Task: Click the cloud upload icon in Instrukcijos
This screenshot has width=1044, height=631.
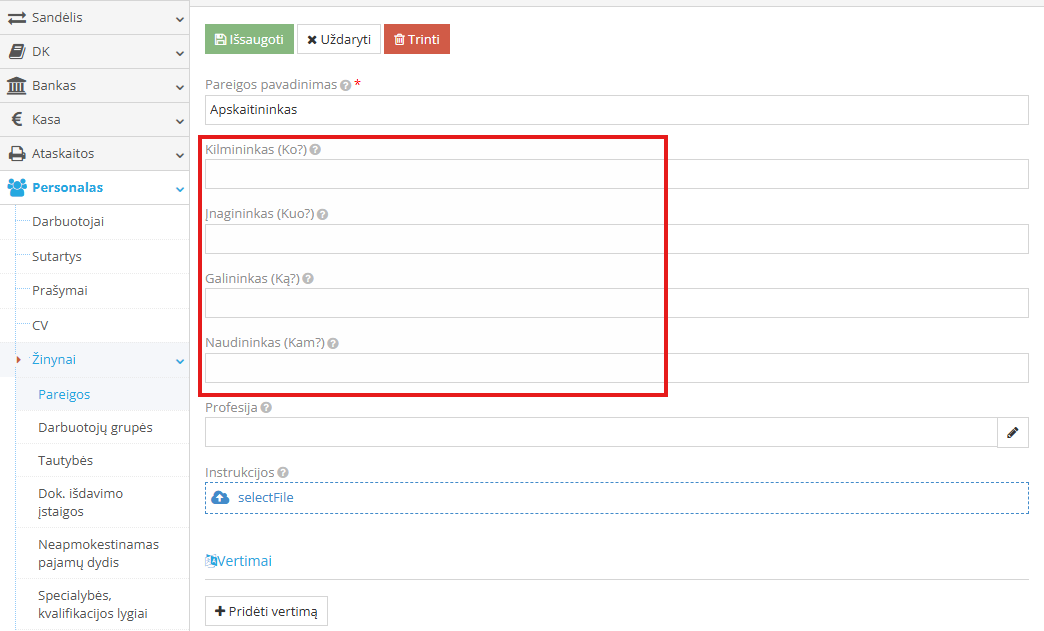Action: 220,497
